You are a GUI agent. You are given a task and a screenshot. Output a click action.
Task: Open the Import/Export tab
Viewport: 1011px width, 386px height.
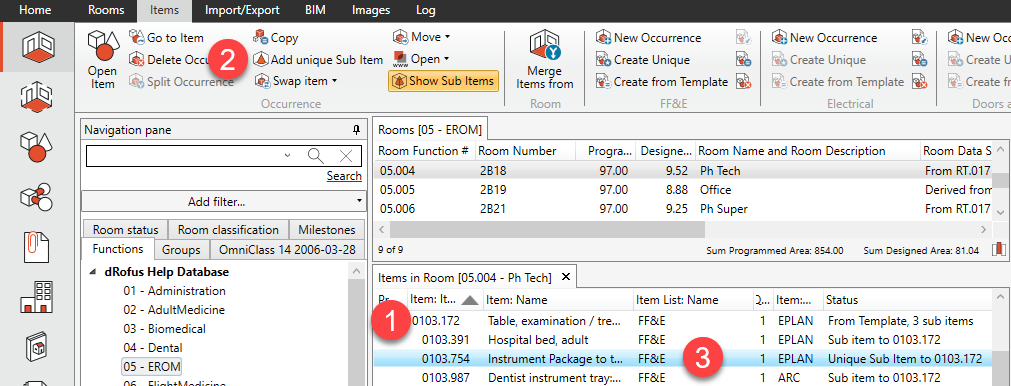tap(242, 10)
